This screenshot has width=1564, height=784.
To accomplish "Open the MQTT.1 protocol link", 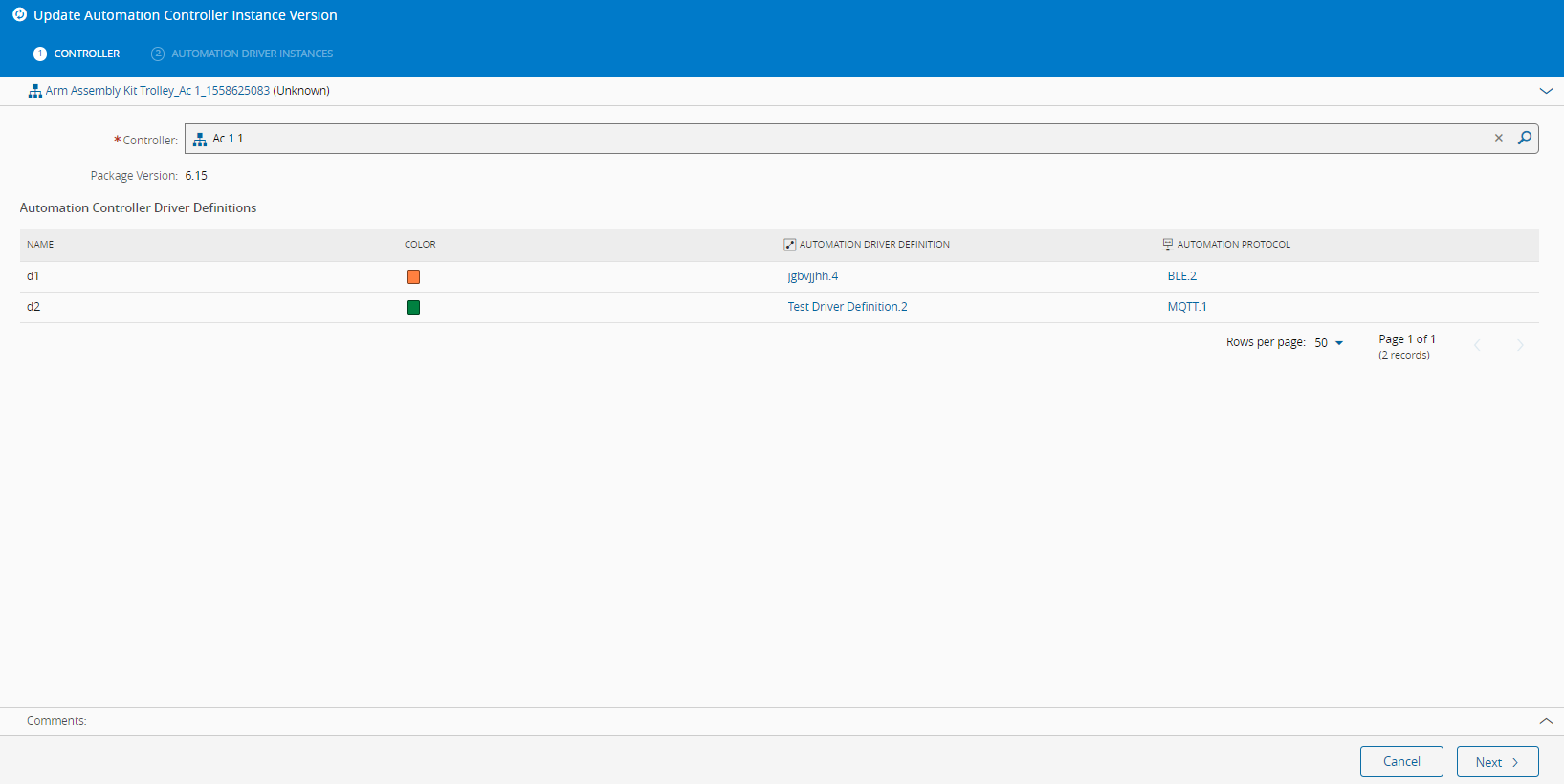I will pyautogui.click(x=1187, y=307).
